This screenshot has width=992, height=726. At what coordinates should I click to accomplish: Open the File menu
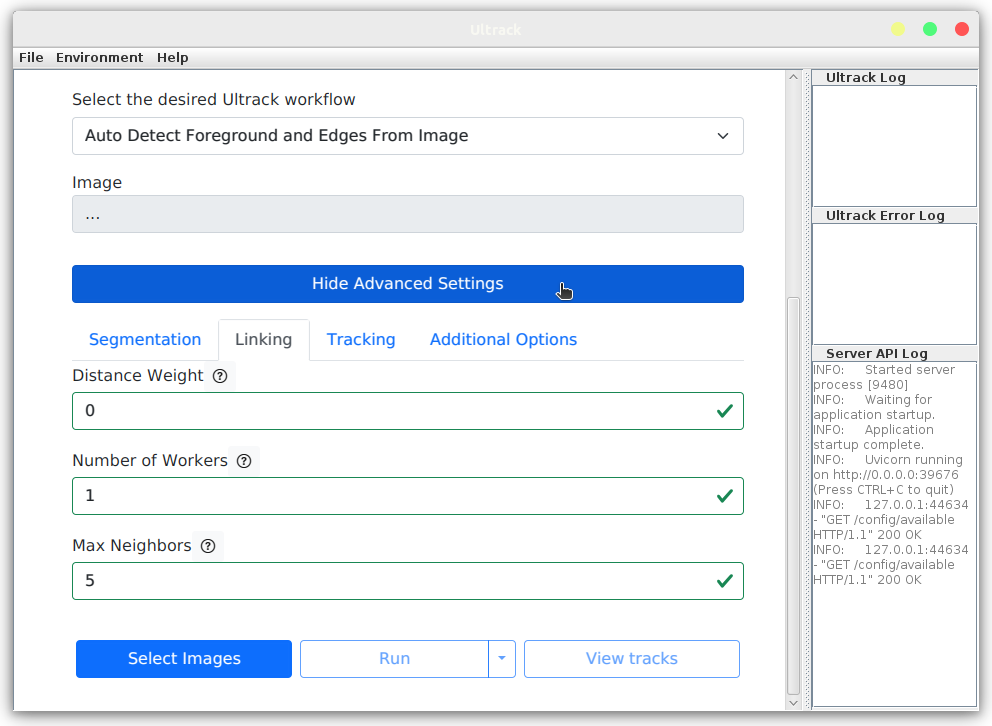tap(31, 58)
